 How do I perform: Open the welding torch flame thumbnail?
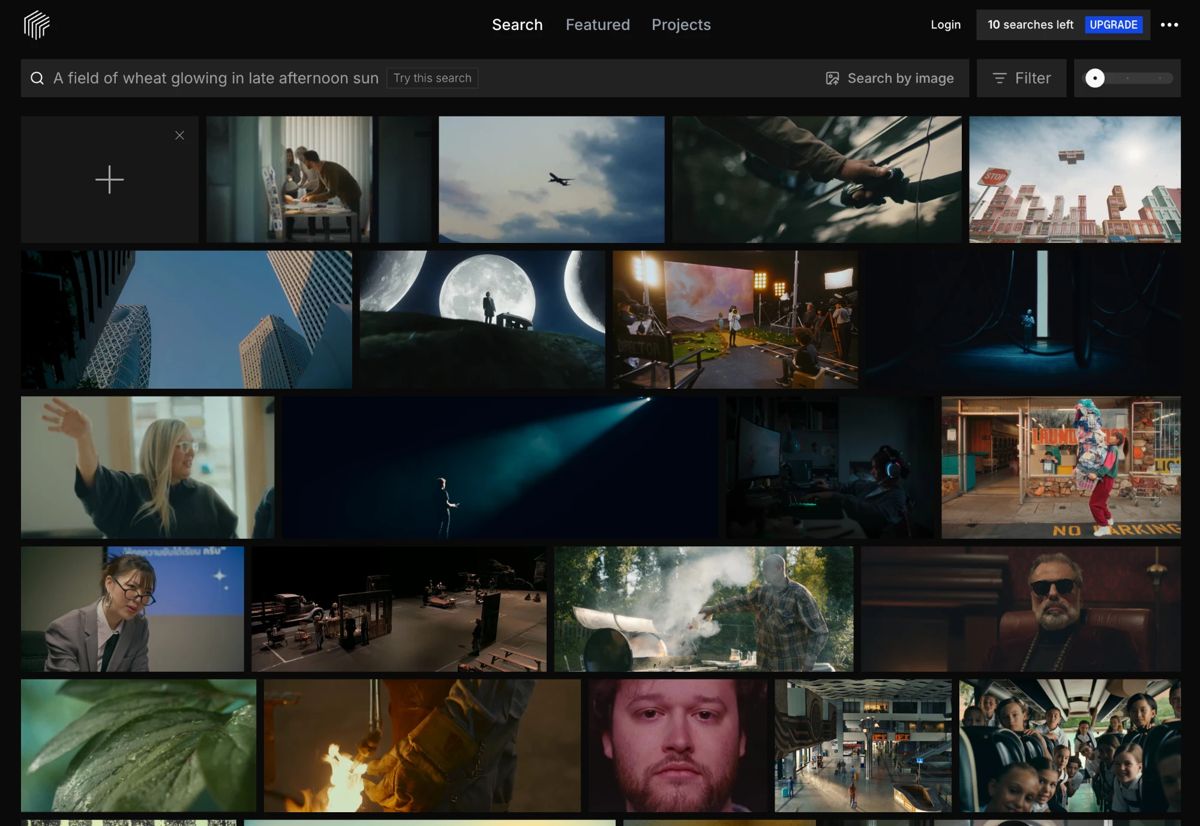click(422, 745)
